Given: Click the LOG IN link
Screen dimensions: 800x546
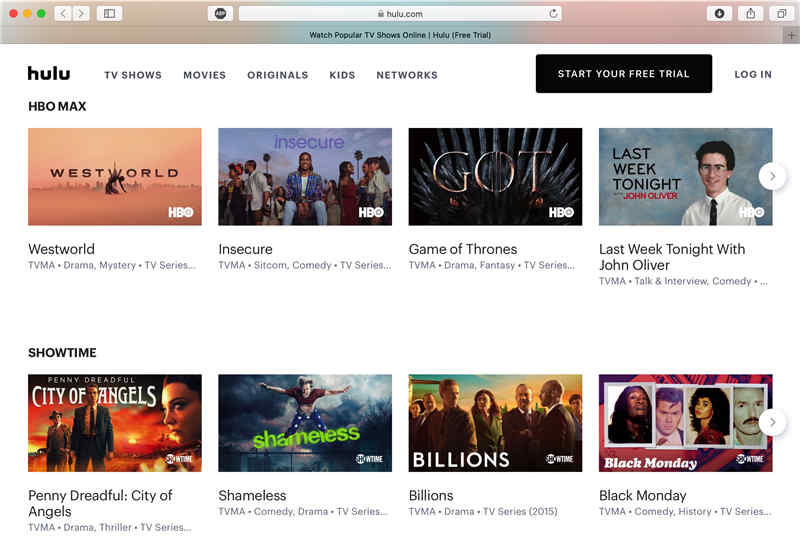Looking at the screenshot, I should point(753,74).
